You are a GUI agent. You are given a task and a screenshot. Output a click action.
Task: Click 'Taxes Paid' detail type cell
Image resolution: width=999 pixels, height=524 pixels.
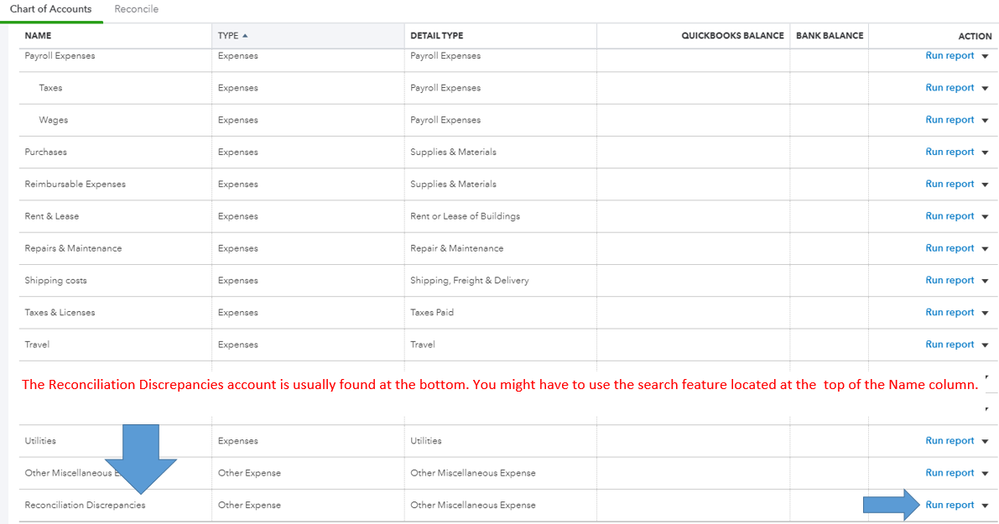[x=432, y=312]
